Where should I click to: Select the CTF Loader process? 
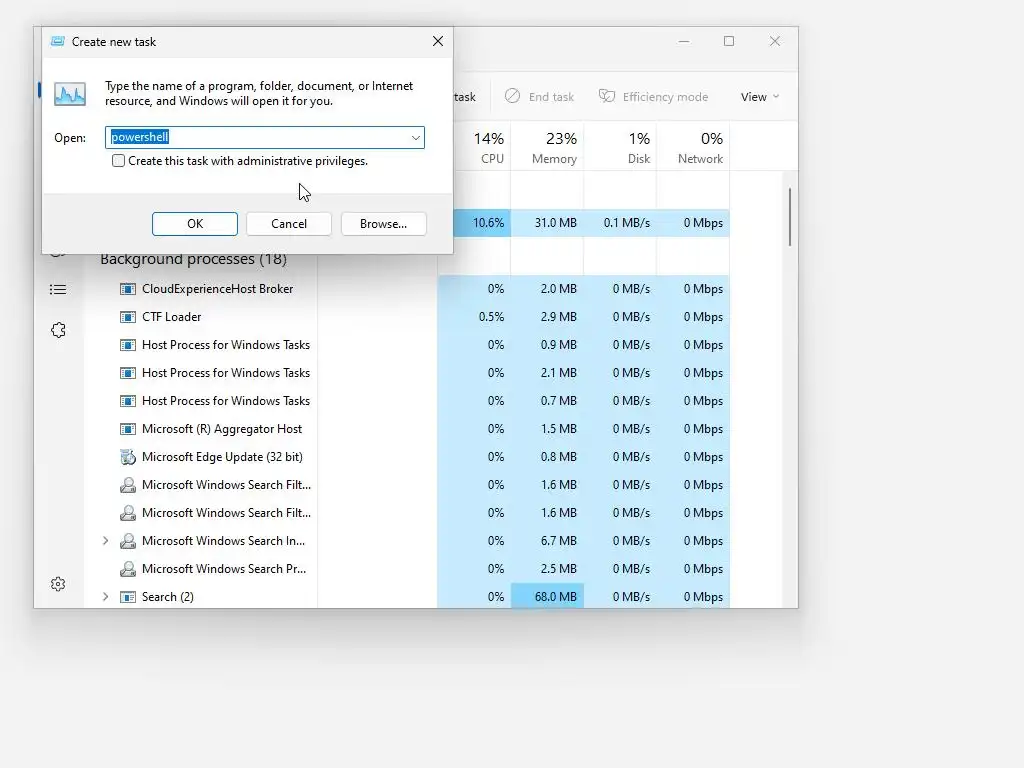point(171,317)
